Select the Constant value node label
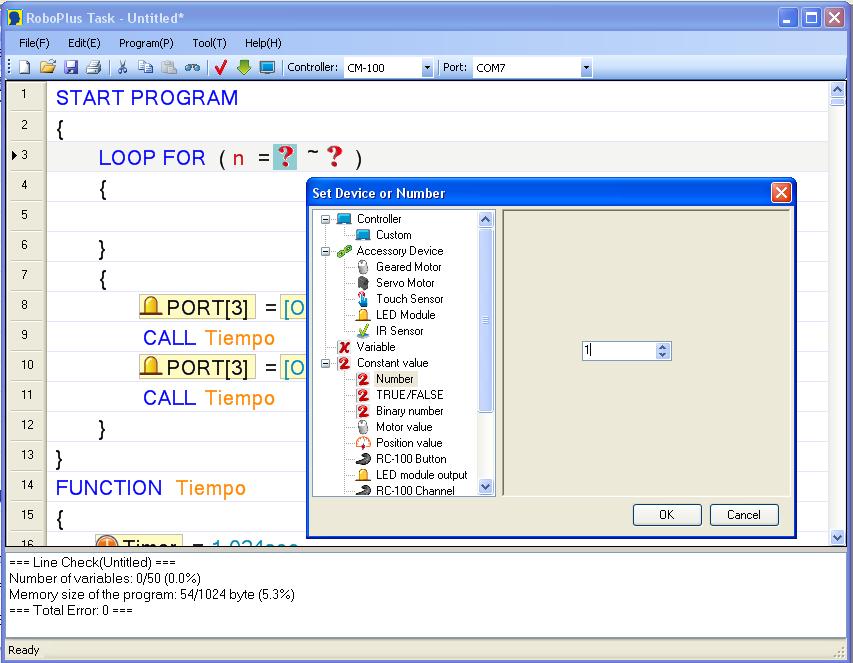853x663 pixels. pos(393,363)
